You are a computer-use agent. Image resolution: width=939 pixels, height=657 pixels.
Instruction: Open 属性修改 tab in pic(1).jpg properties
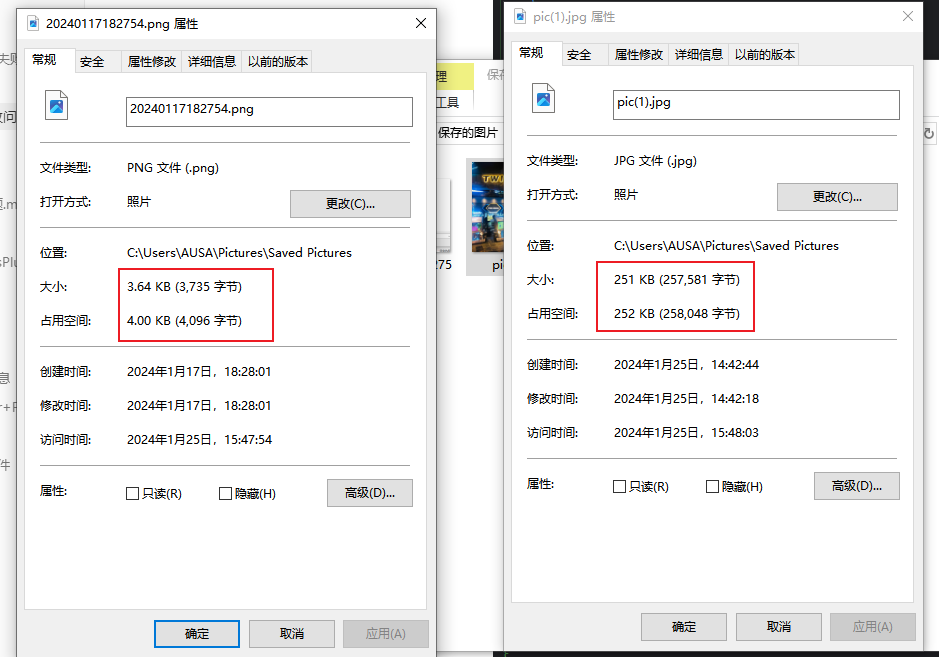(638, 55)
